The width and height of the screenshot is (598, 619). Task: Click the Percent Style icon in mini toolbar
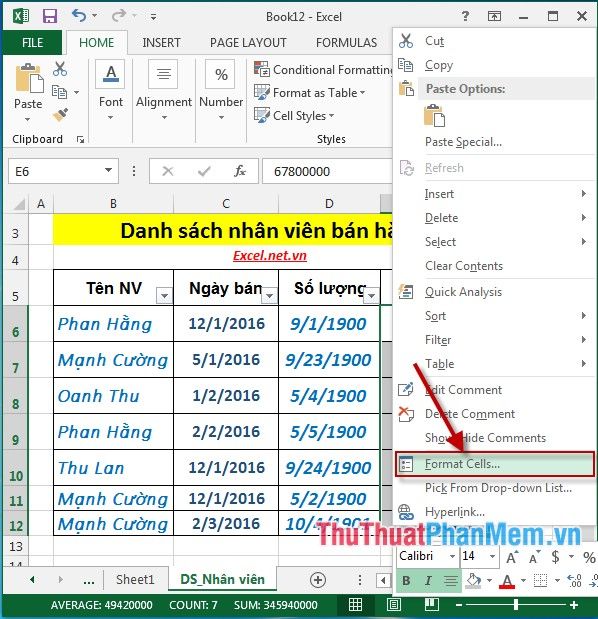(589, 557)
